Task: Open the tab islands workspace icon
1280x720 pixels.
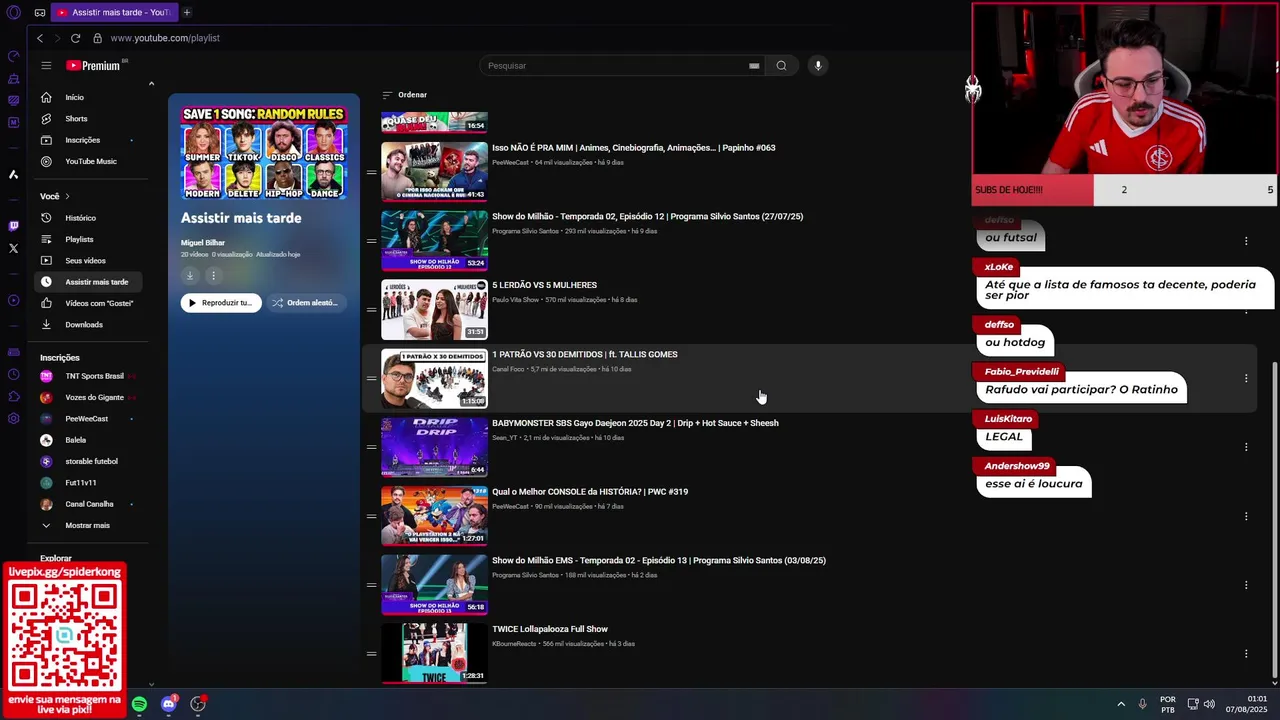Action: click(x=39, y=13)
